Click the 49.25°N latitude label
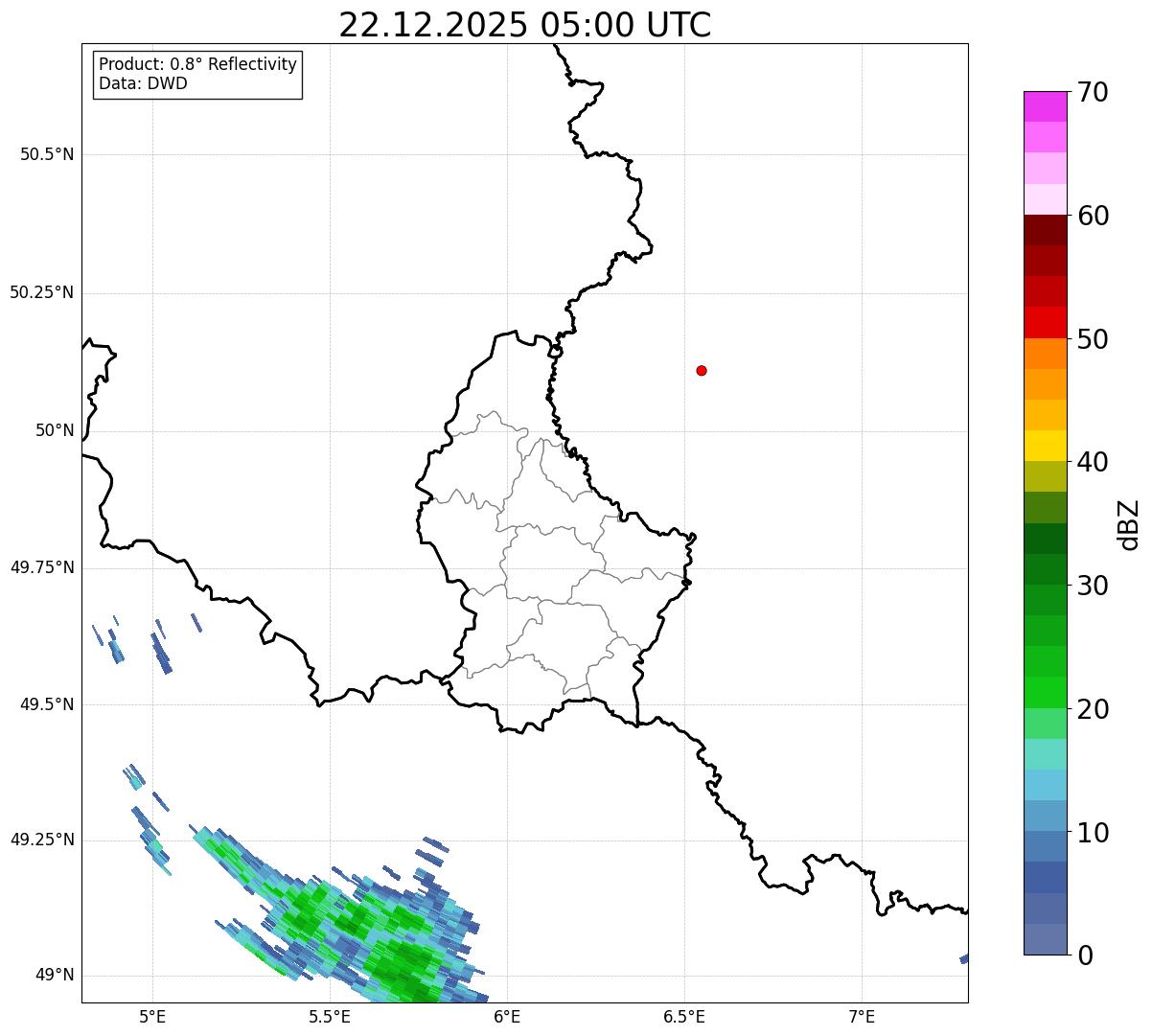The width and height of the screenshot is (1152, 1036). coord(42,840)
